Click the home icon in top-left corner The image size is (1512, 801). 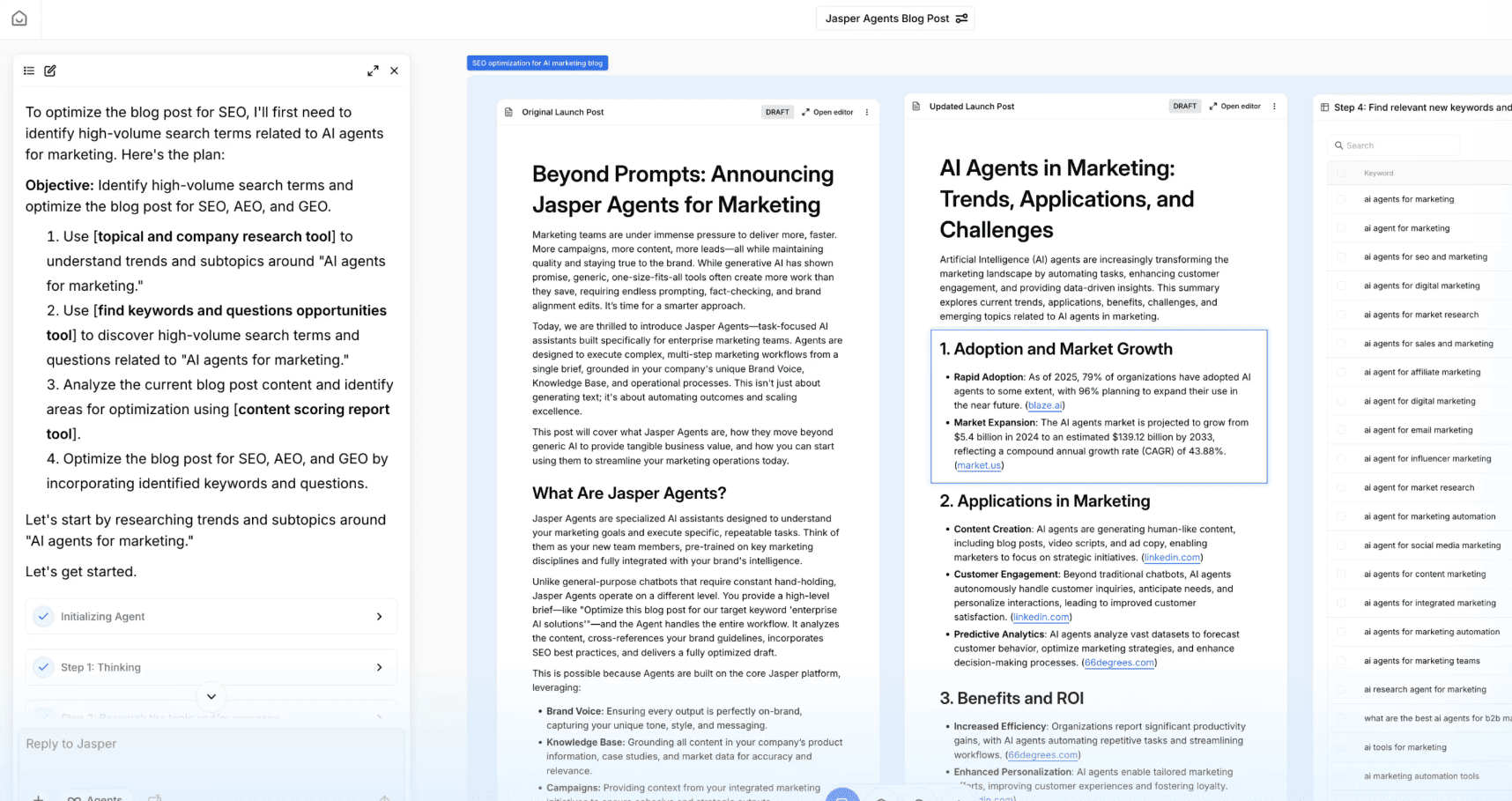tap(19, 19)
